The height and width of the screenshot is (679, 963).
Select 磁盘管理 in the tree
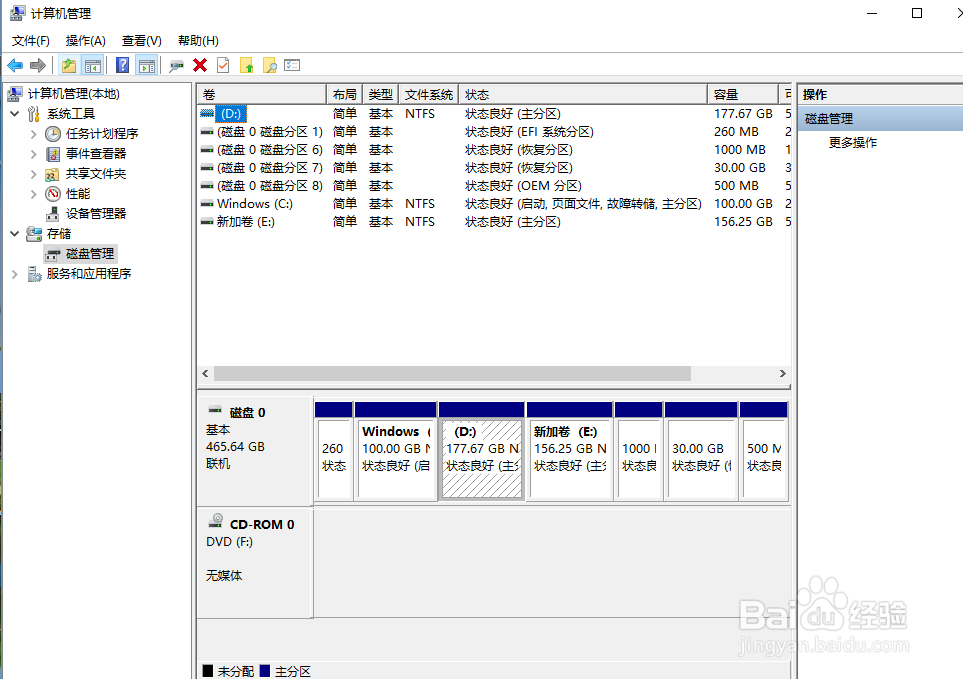point(90,254)
